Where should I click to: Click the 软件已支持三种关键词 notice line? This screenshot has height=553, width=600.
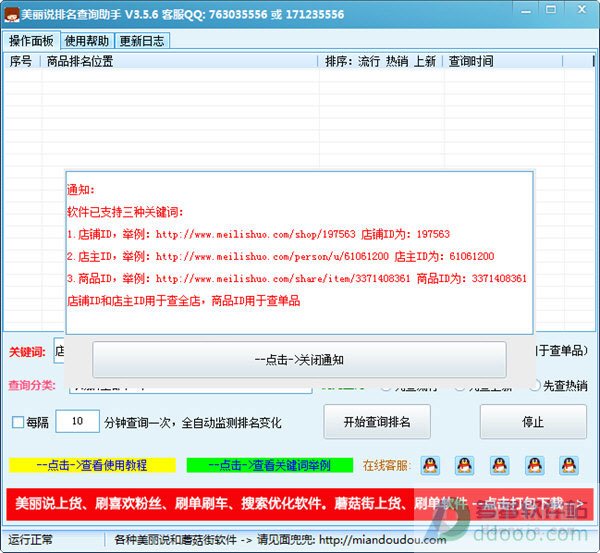tap(125, 212)
